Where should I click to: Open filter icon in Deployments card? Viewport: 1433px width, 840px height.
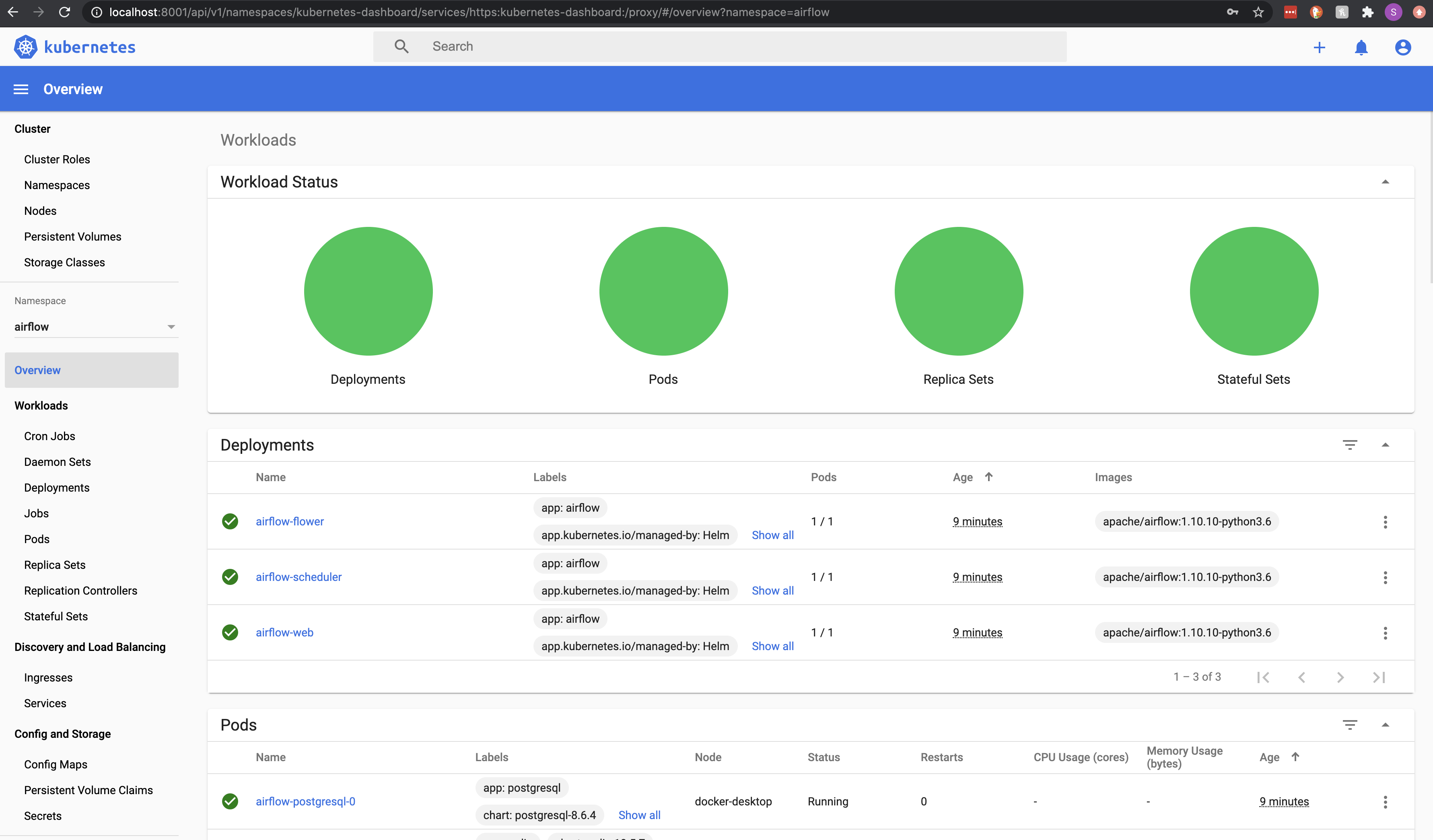click(x=1349, y=445)
